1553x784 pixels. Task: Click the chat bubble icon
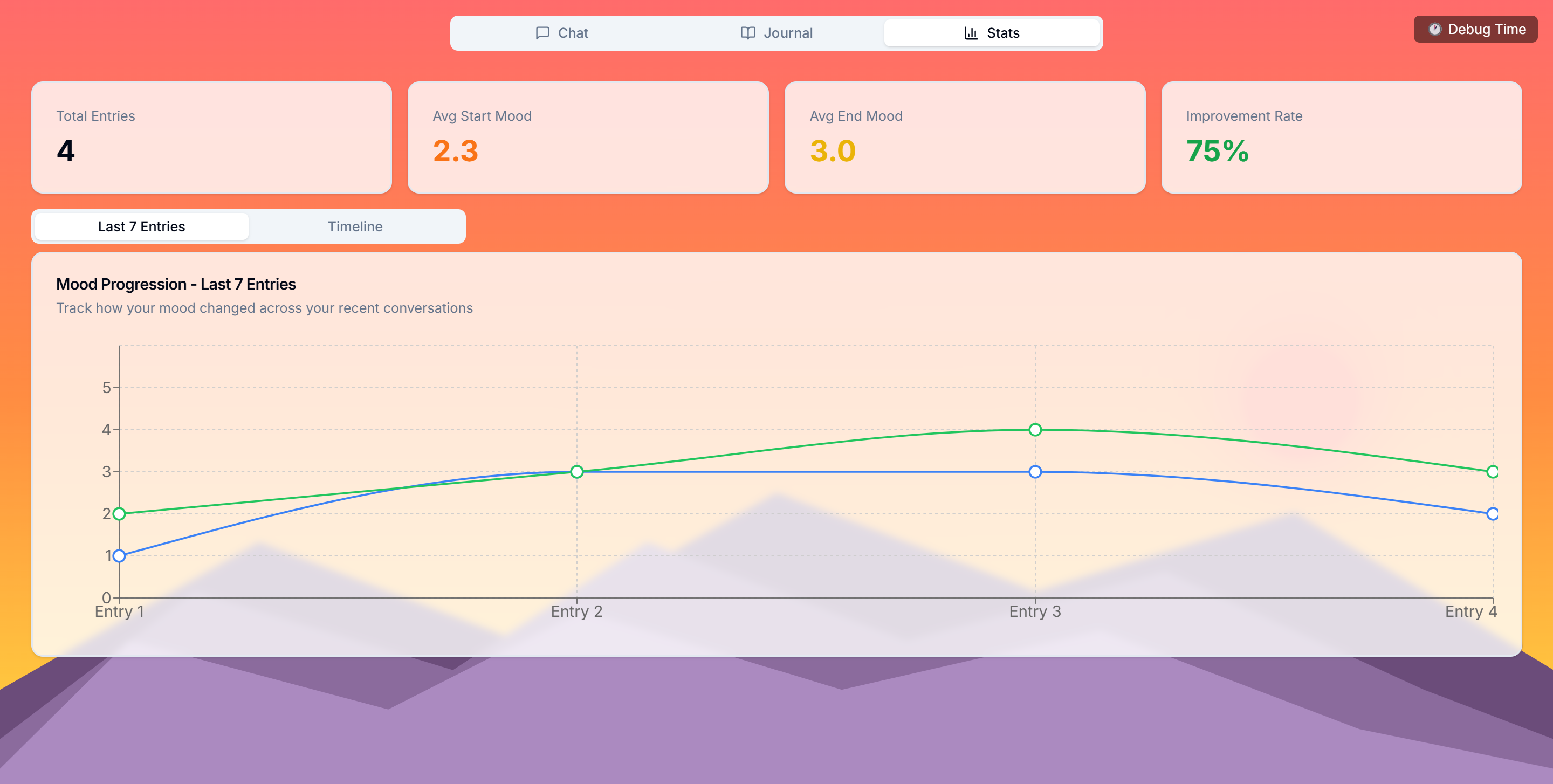pos(542,33)
